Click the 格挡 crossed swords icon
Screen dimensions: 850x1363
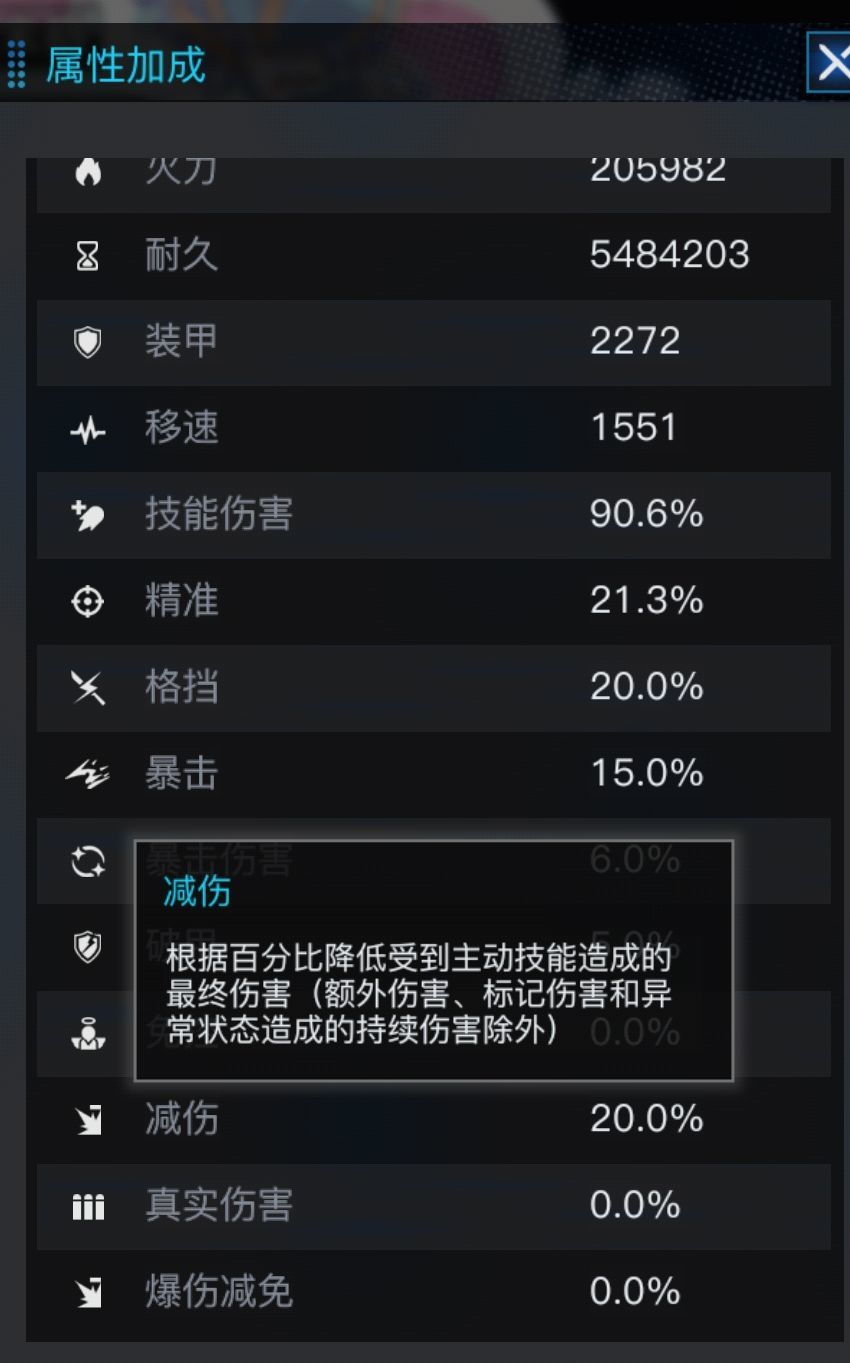tap(88, 688)
